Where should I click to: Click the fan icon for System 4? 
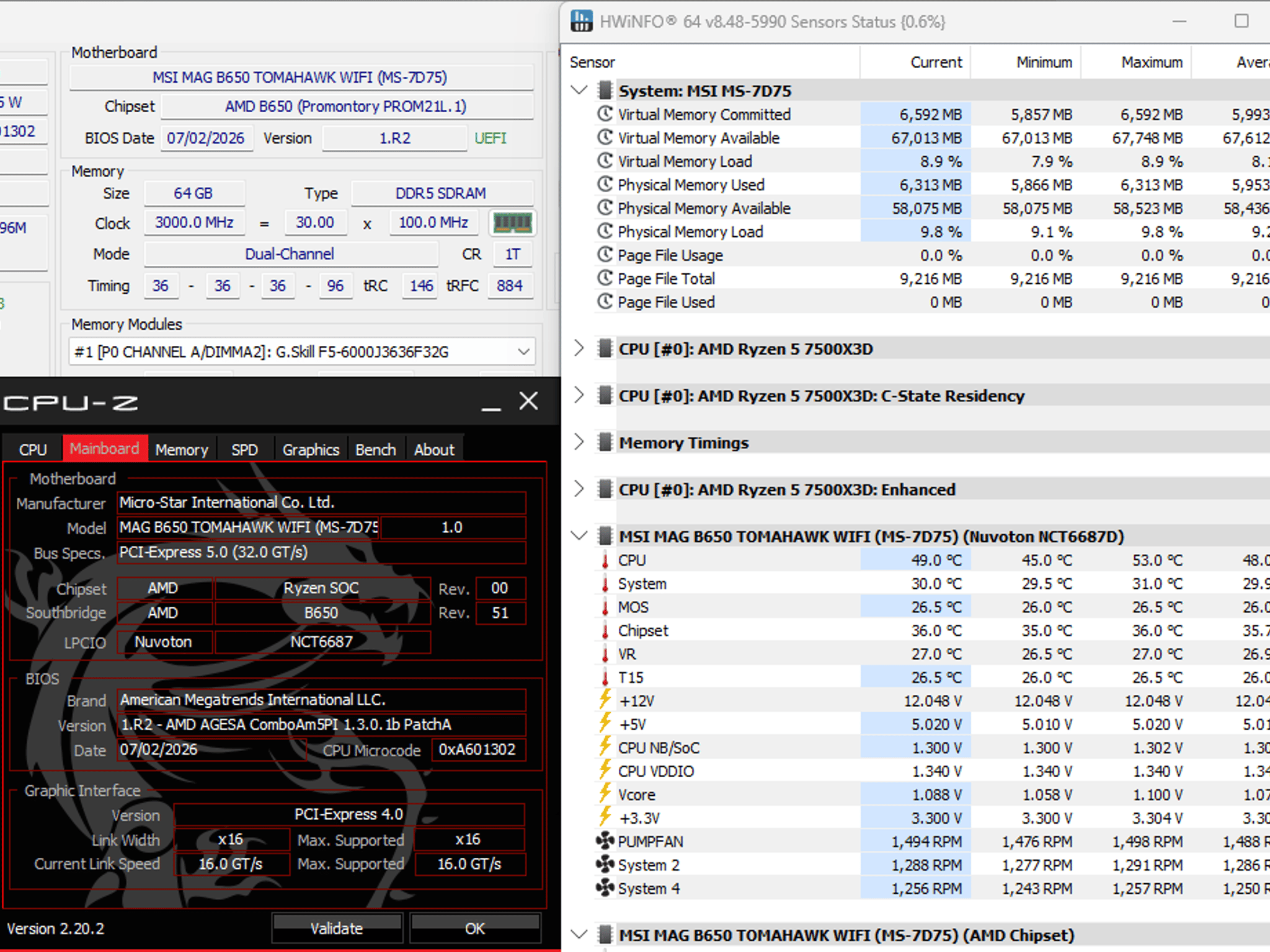click(x=605, y=888)
